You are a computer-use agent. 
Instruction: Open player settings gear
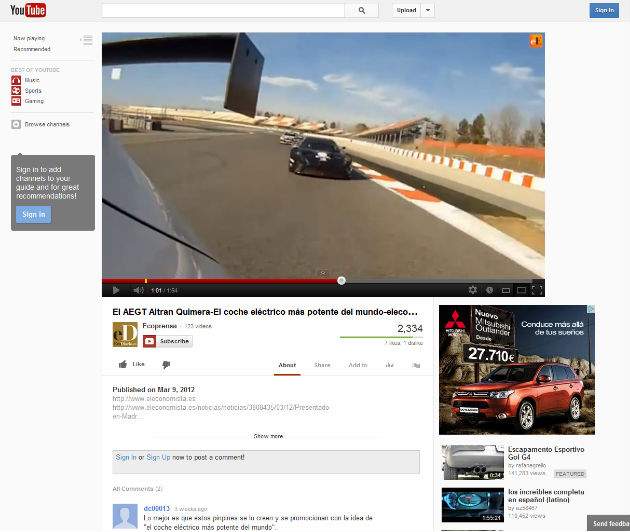click(x=473, y=290)
